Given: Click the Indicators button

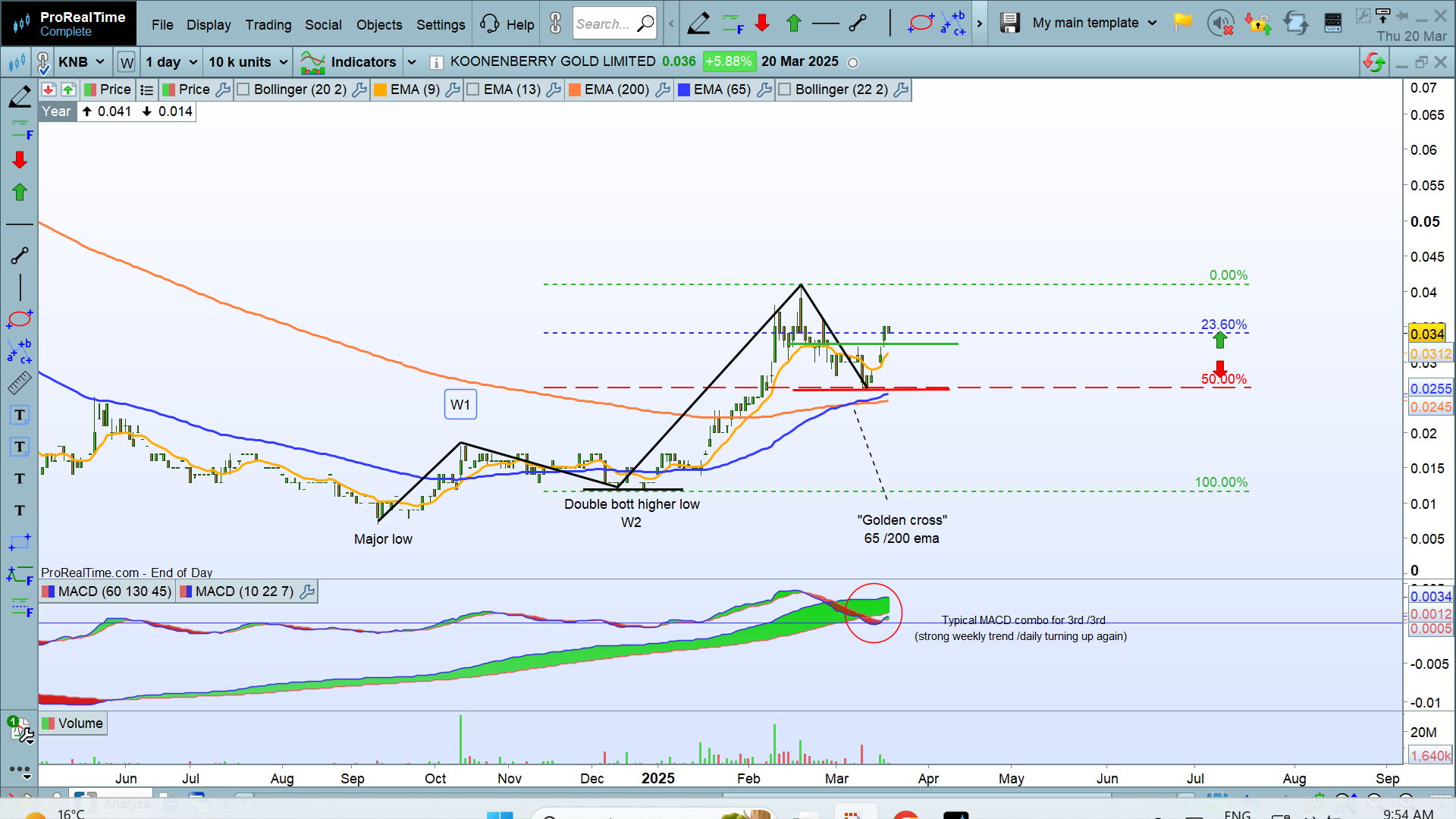Looking at the screenshot, I should click(349, 62).
